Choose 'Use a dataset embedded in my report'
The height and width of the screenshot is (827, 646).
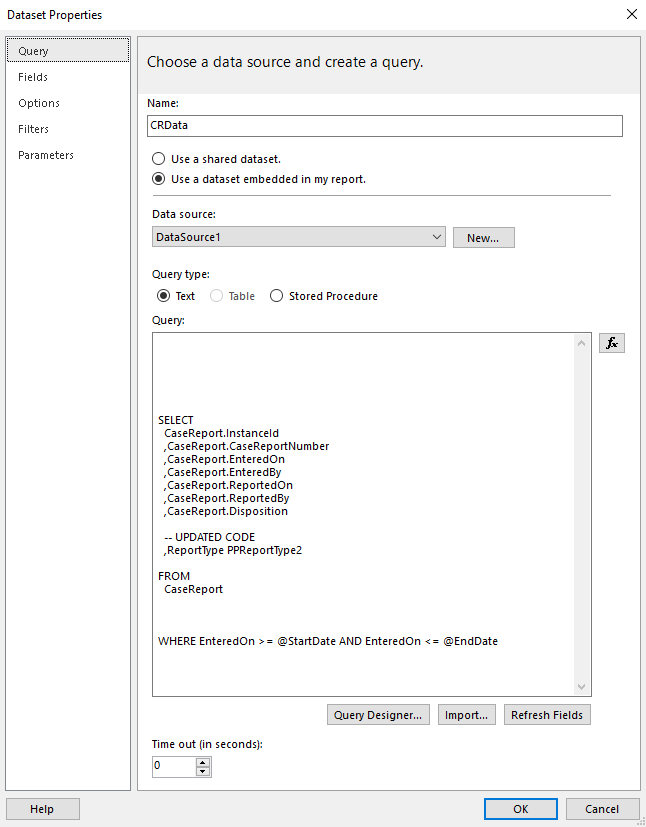click(159, 180)
